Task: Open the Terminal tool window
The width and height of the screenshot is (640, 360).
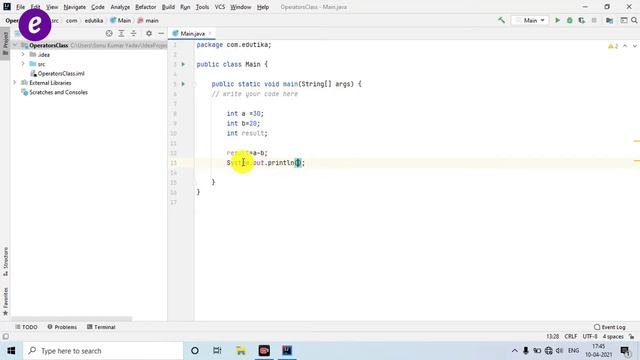Action: 101,327
